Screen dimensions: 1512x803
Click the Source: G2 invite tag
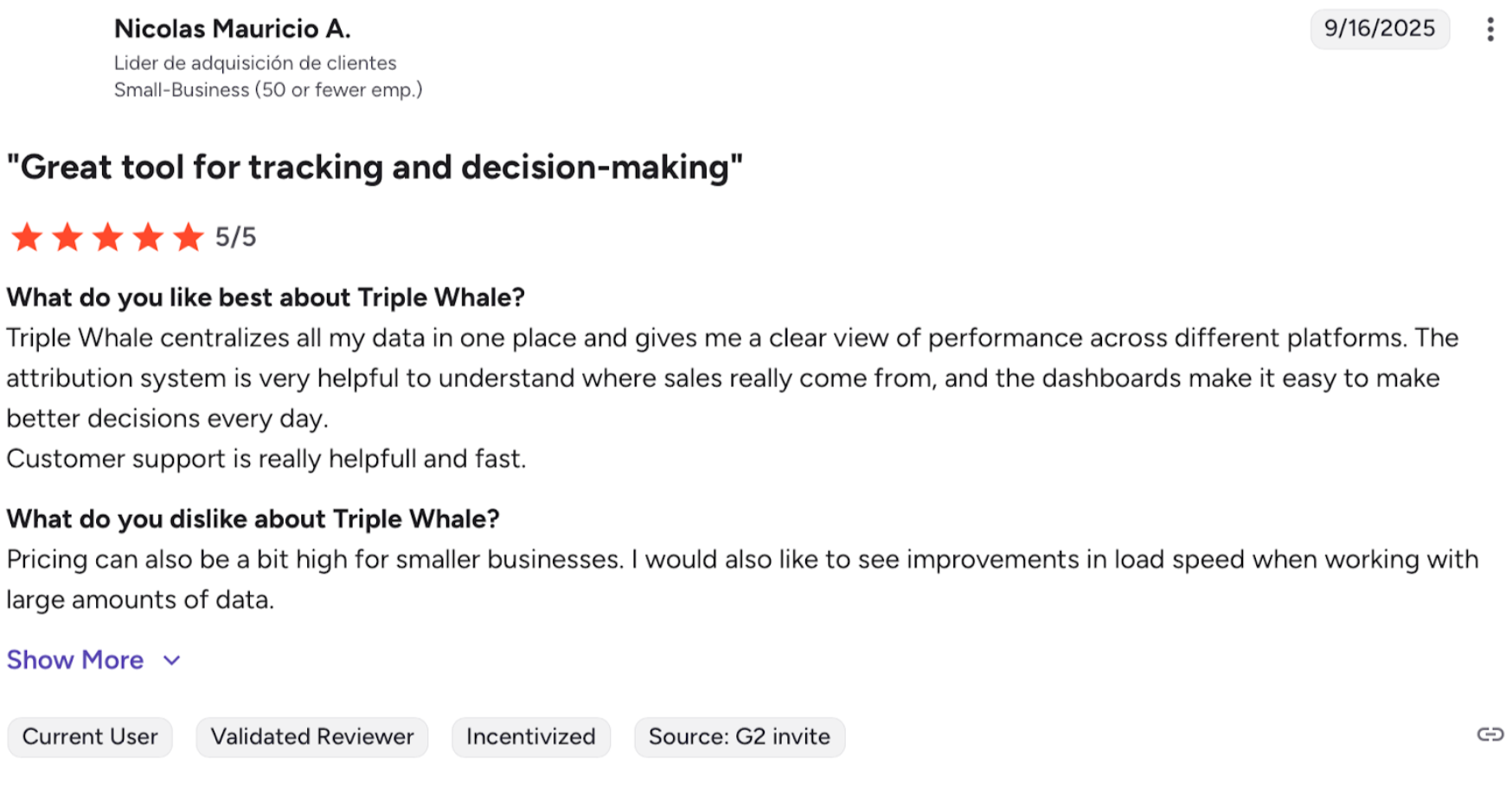click(740, 737)
